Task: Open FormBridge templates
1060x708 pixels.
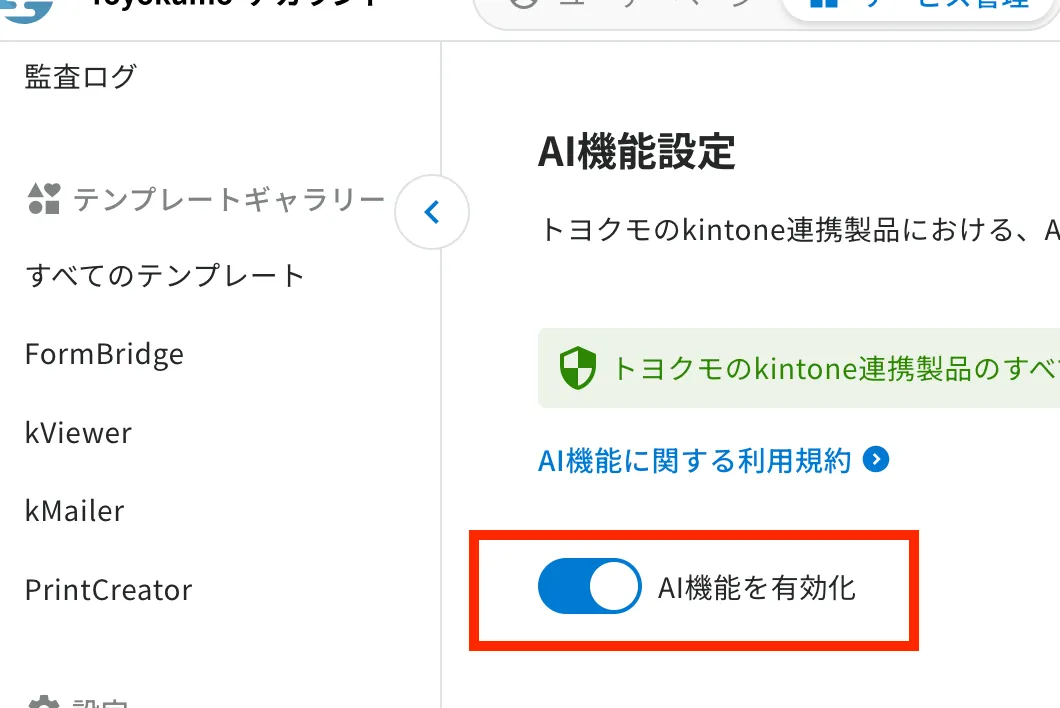Action: click(104, 354)
